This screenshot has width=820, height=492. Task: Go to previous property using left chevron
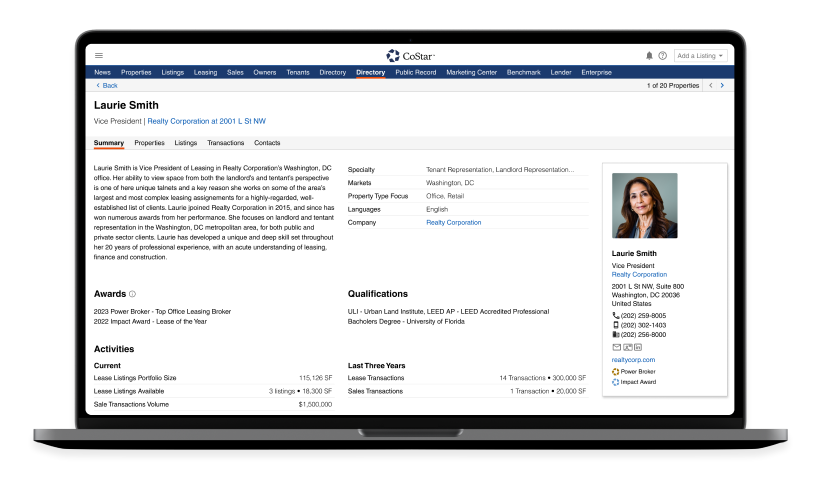coord(711,86)
